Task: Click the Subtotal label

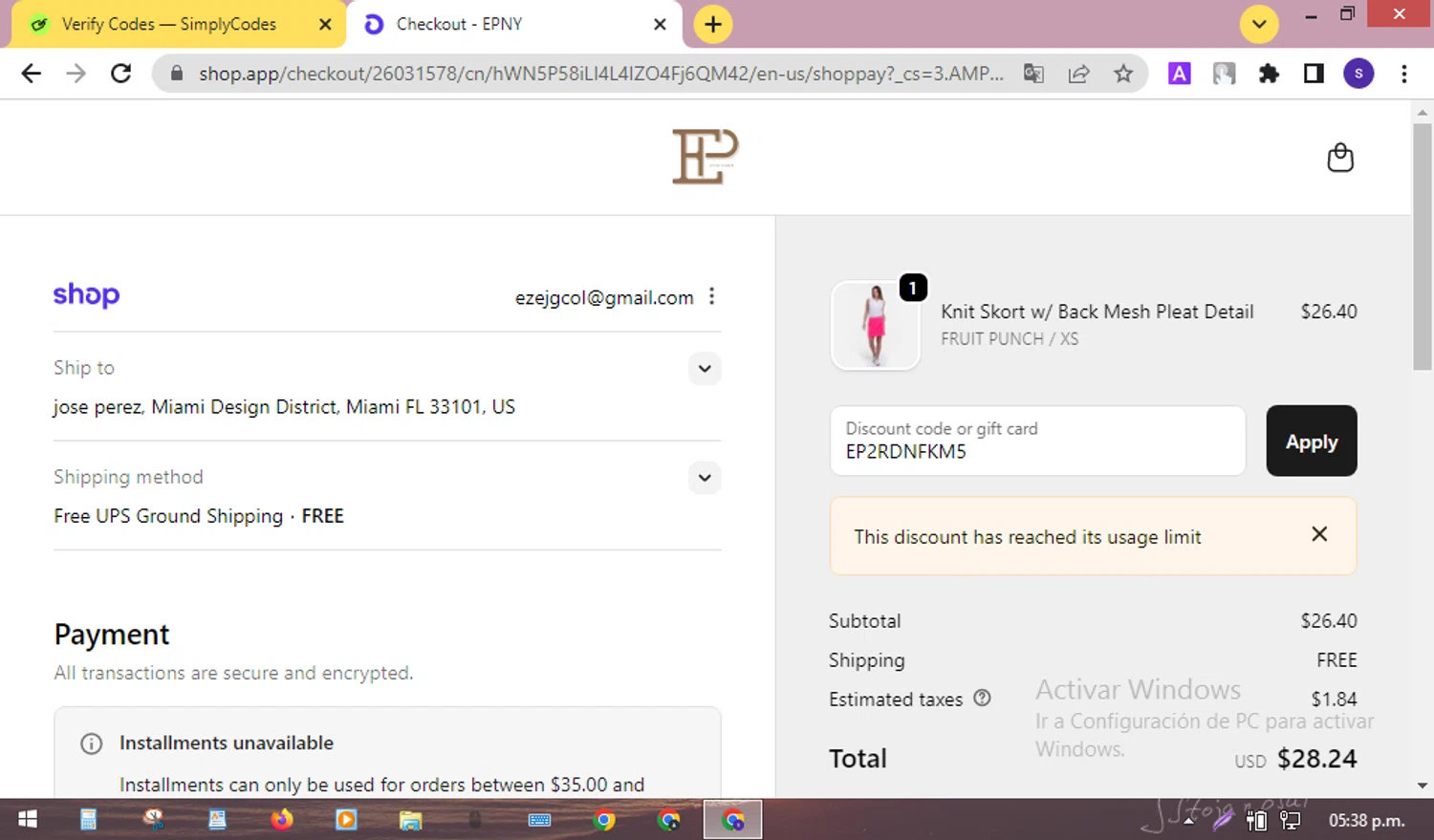Action: [864, 621]
